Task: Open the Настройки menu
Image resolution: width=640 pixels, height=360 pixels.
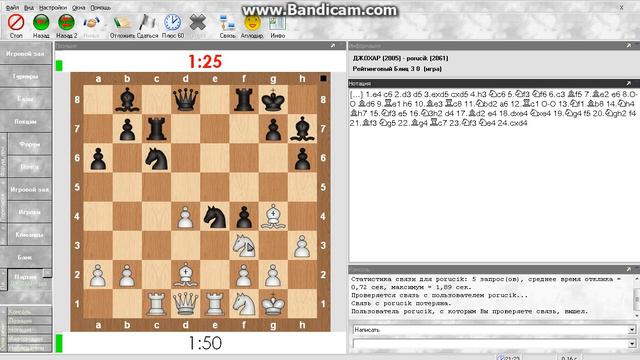Action: (53, 8)
